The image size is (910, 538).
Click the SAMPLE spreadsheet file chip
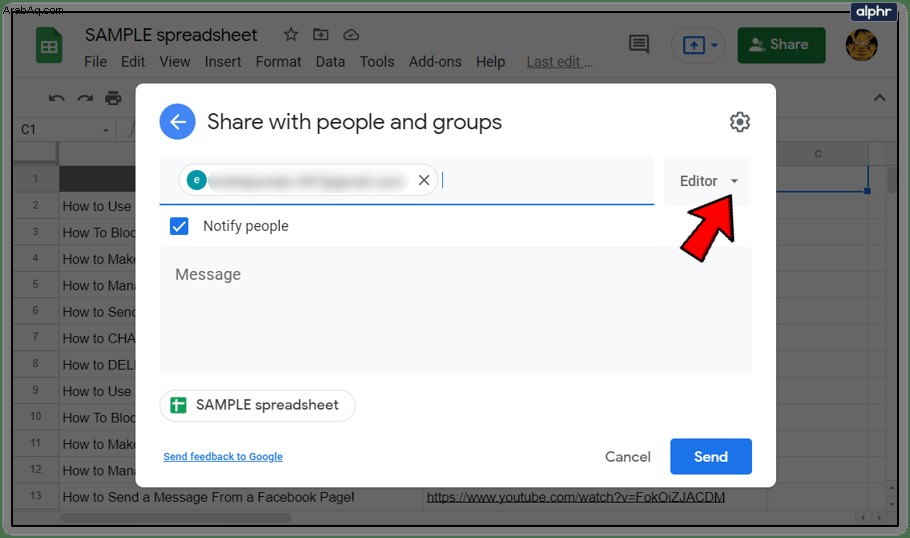coord(257,405)
